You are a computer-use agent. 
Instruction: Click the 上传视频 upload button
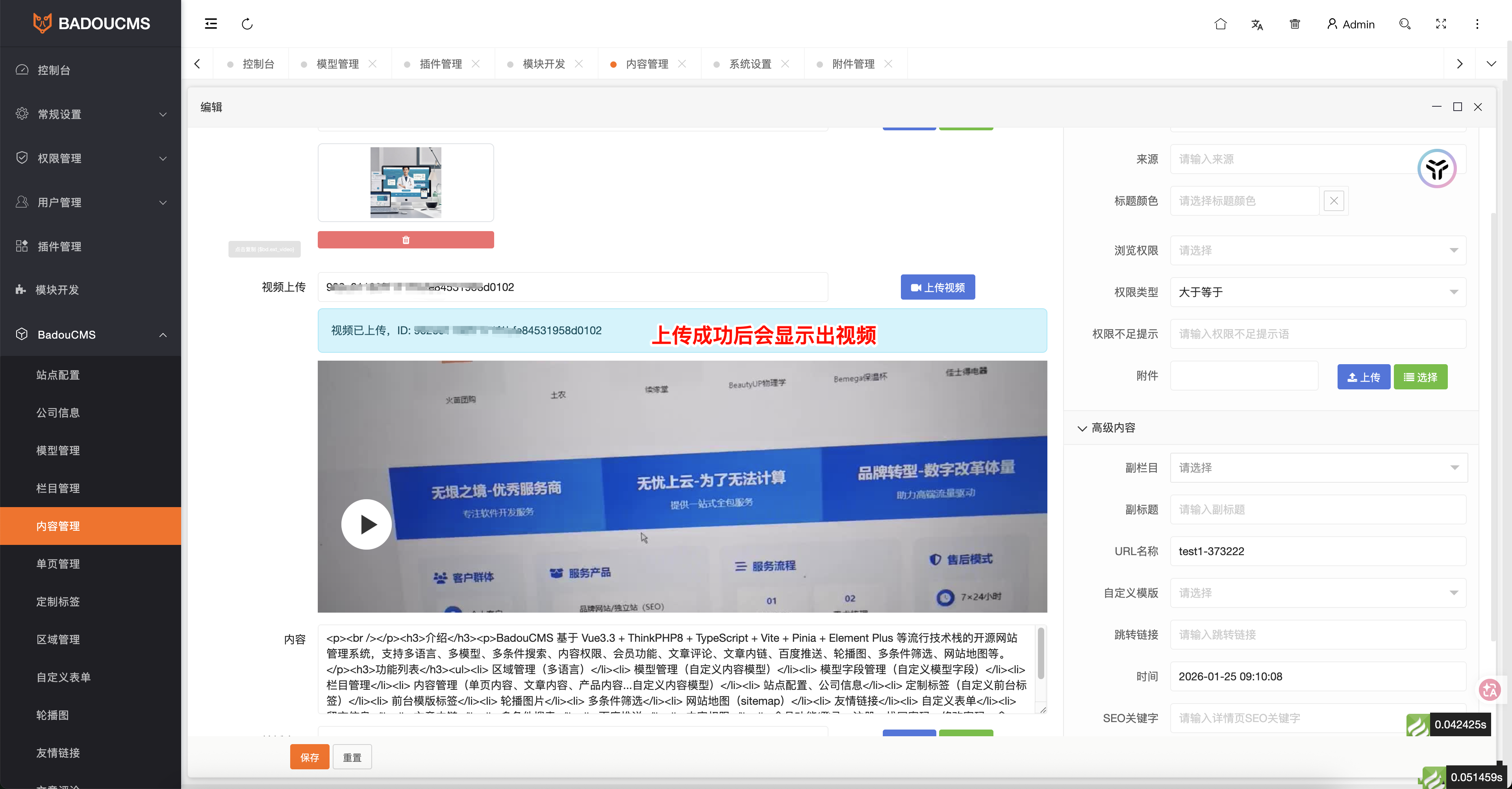click(x=938, y=287)
